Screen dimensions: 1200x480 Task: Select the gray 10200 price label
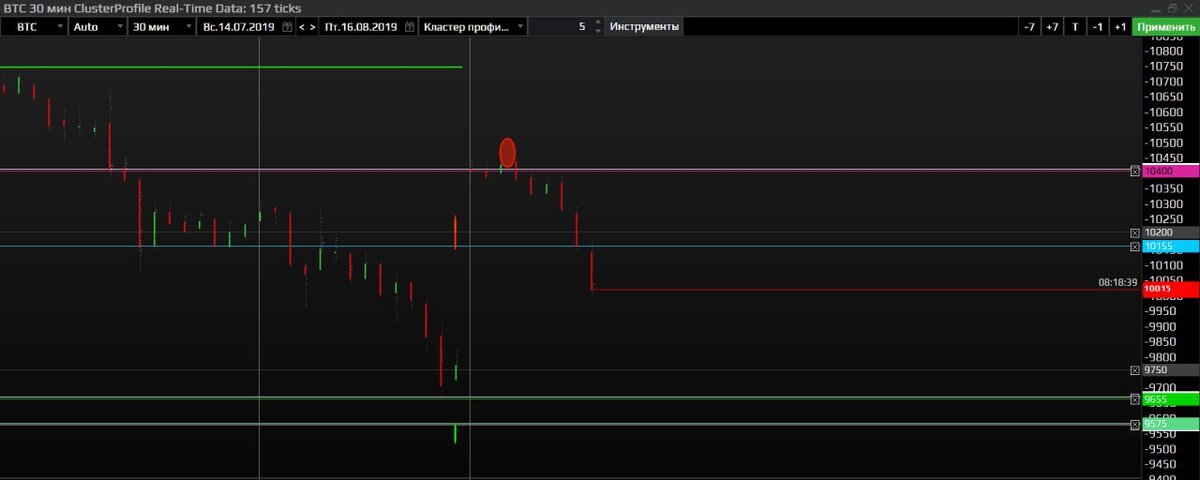click(x=1170, y=232)
